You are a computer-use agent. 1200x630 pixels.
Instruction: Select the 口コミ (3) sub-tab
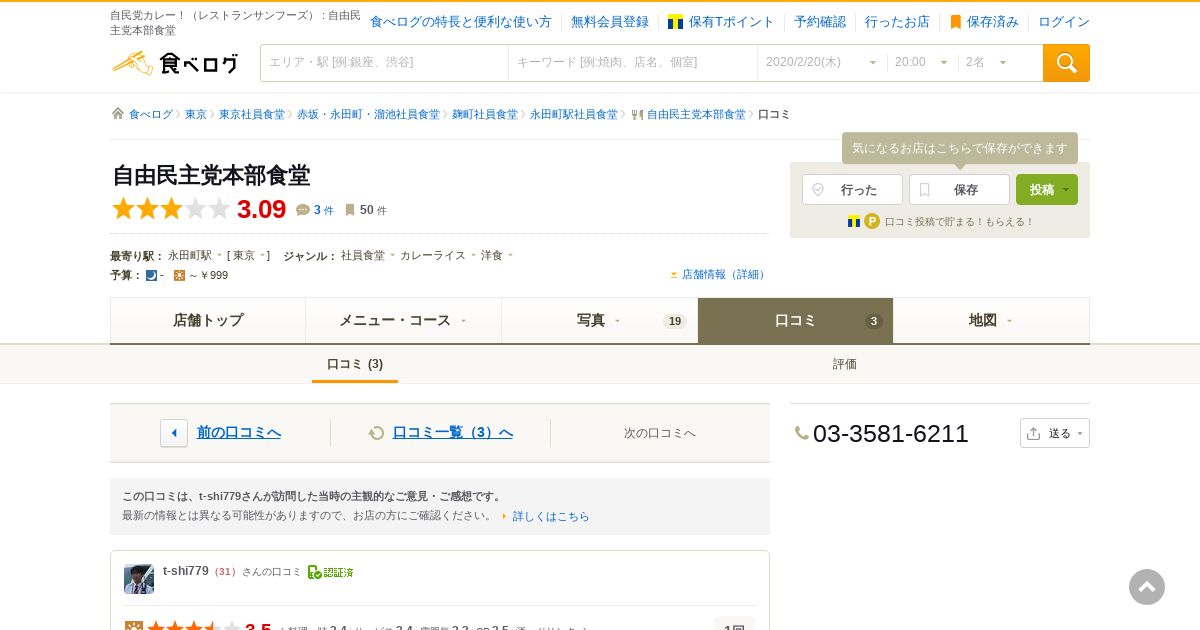tap(355, 364)
